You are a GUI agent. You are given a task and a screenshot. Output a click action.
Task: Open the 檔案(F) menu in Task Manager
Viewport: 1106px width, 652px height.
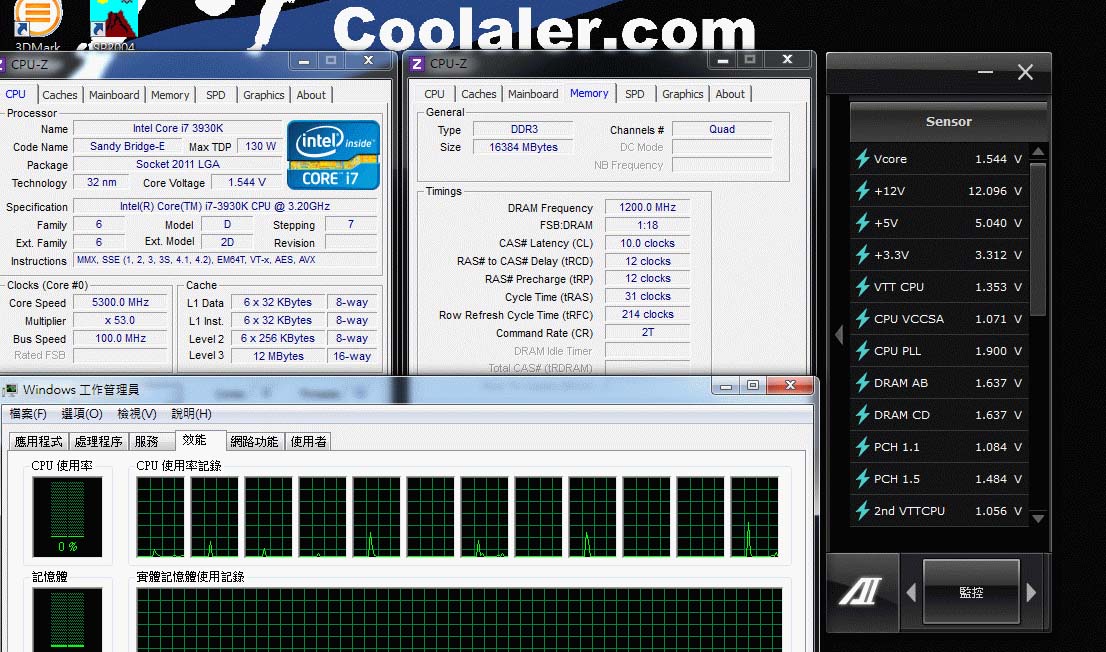(28, 414)
